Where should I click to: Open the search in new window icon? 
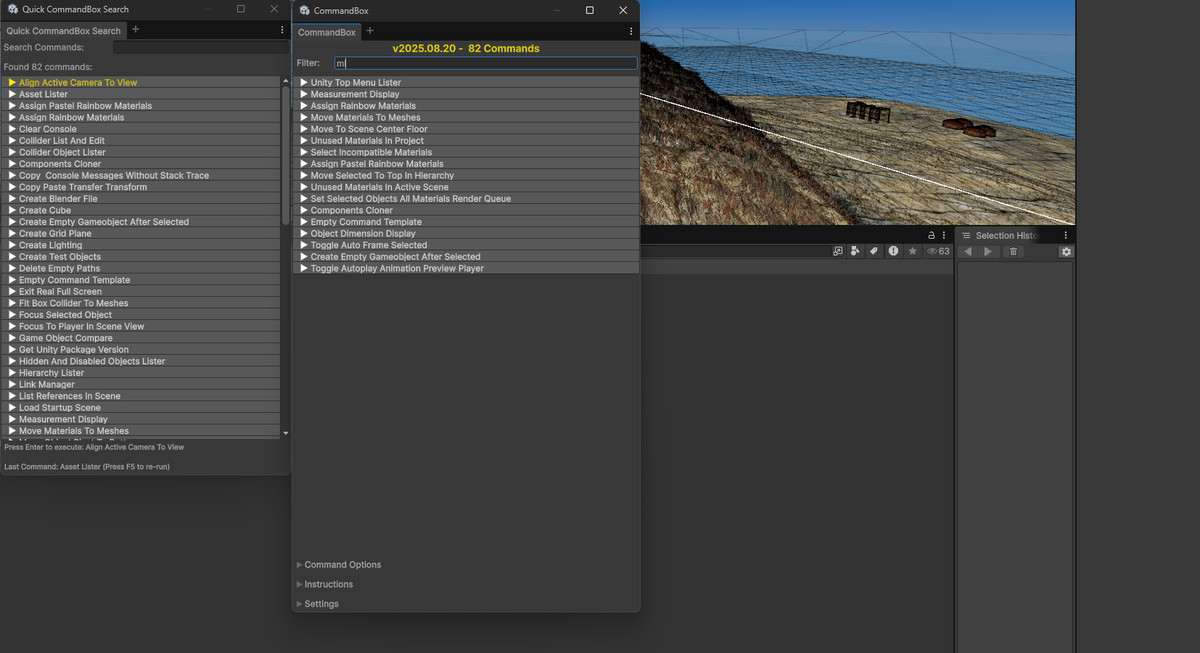coord(837,251)
